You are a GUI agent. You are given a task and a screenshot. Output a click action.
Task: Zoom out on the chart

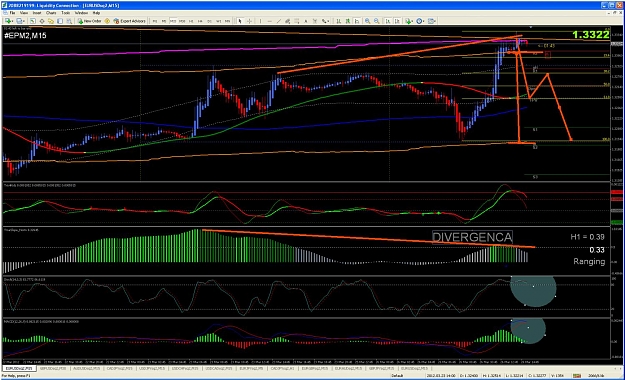tap(376, 21)
